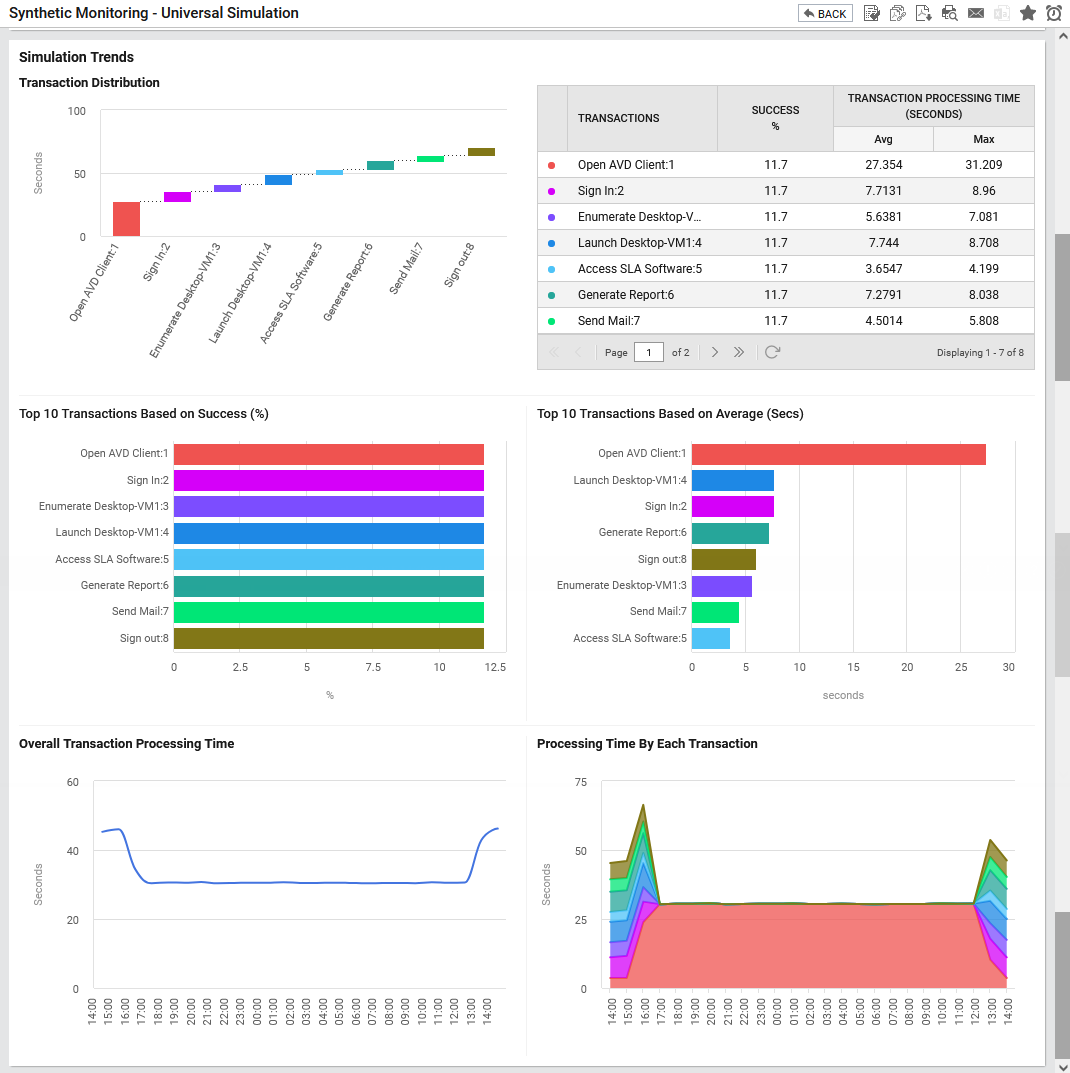Email this report via envelope icon

(x=976, y=14)
